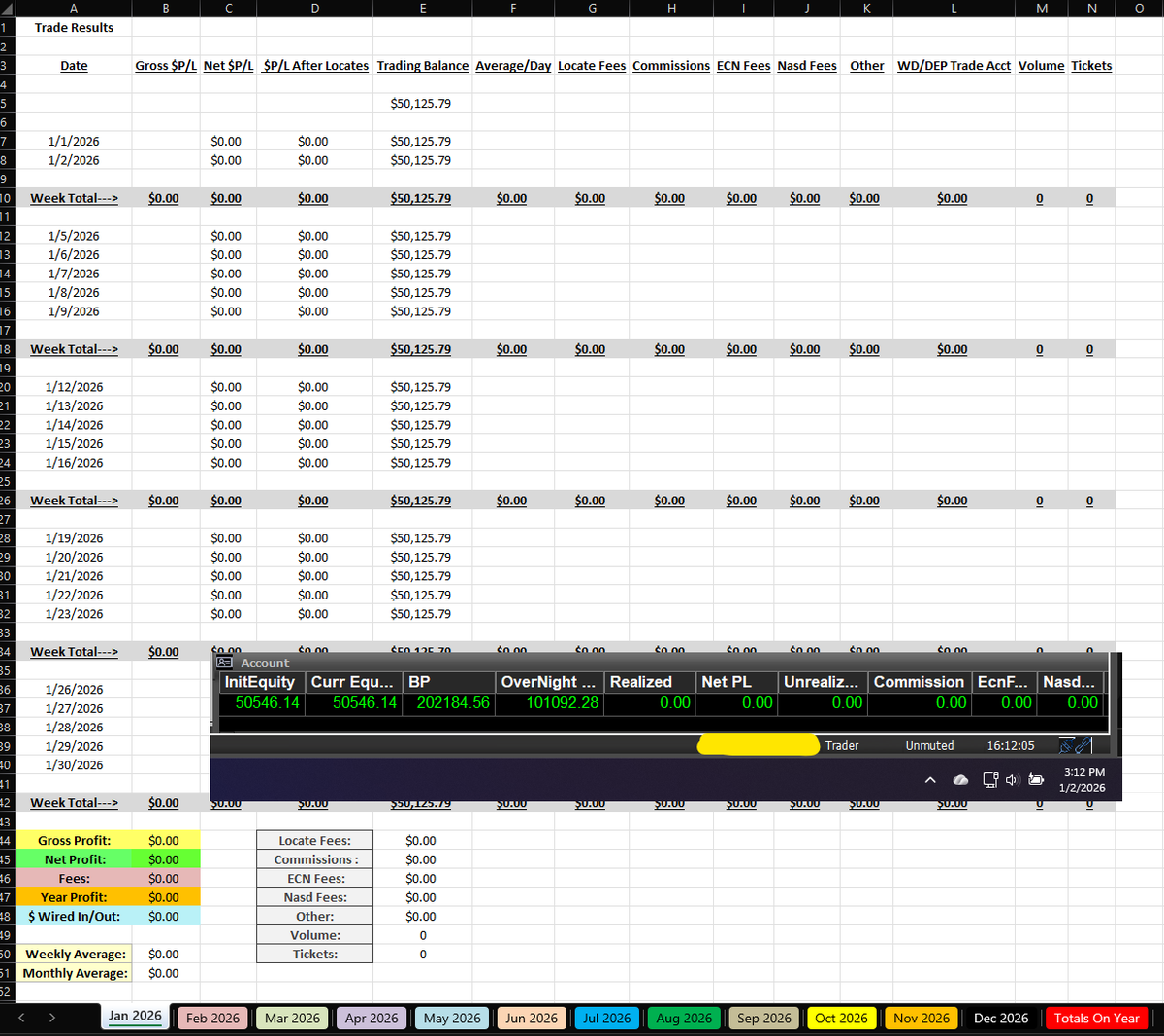This screenshot has width=1164, height=1036.
Task: Switch to the Mar 2026 sheet tab
Action: (292, 1018)
